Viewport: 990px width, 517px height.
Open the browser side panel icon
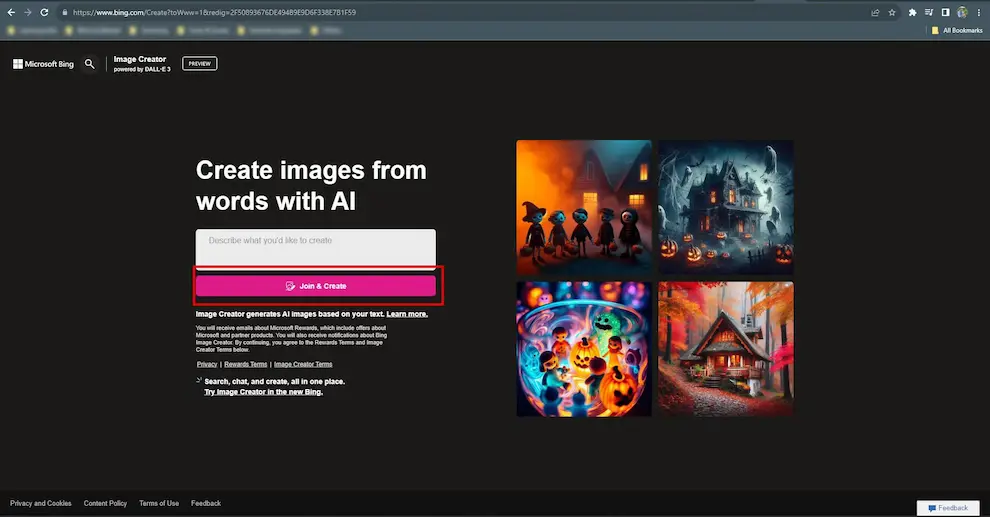(x=946, y=12)
